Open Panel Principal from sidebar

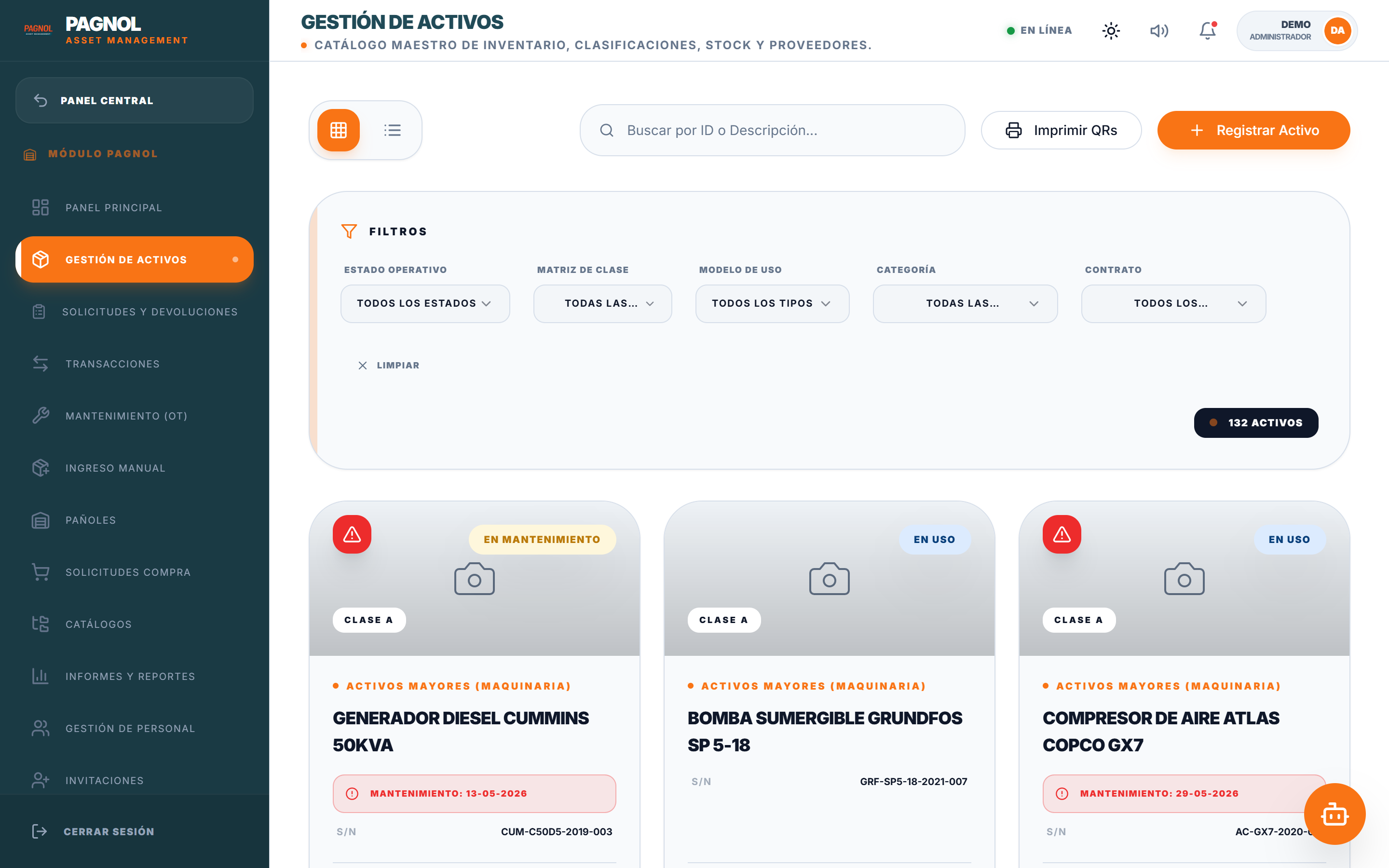(134, 207)
